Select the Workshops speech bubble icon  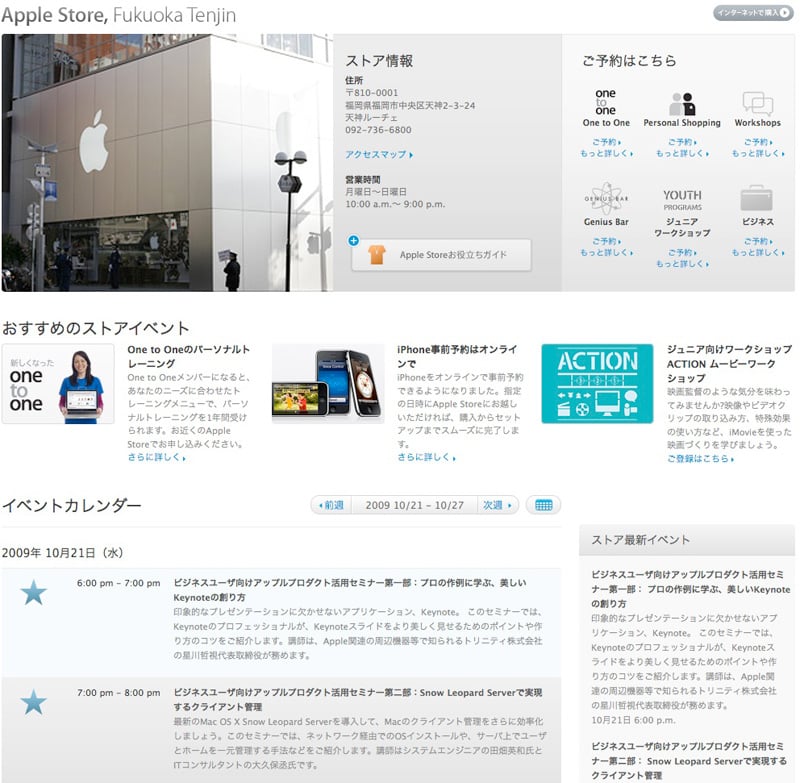point(757,103)
